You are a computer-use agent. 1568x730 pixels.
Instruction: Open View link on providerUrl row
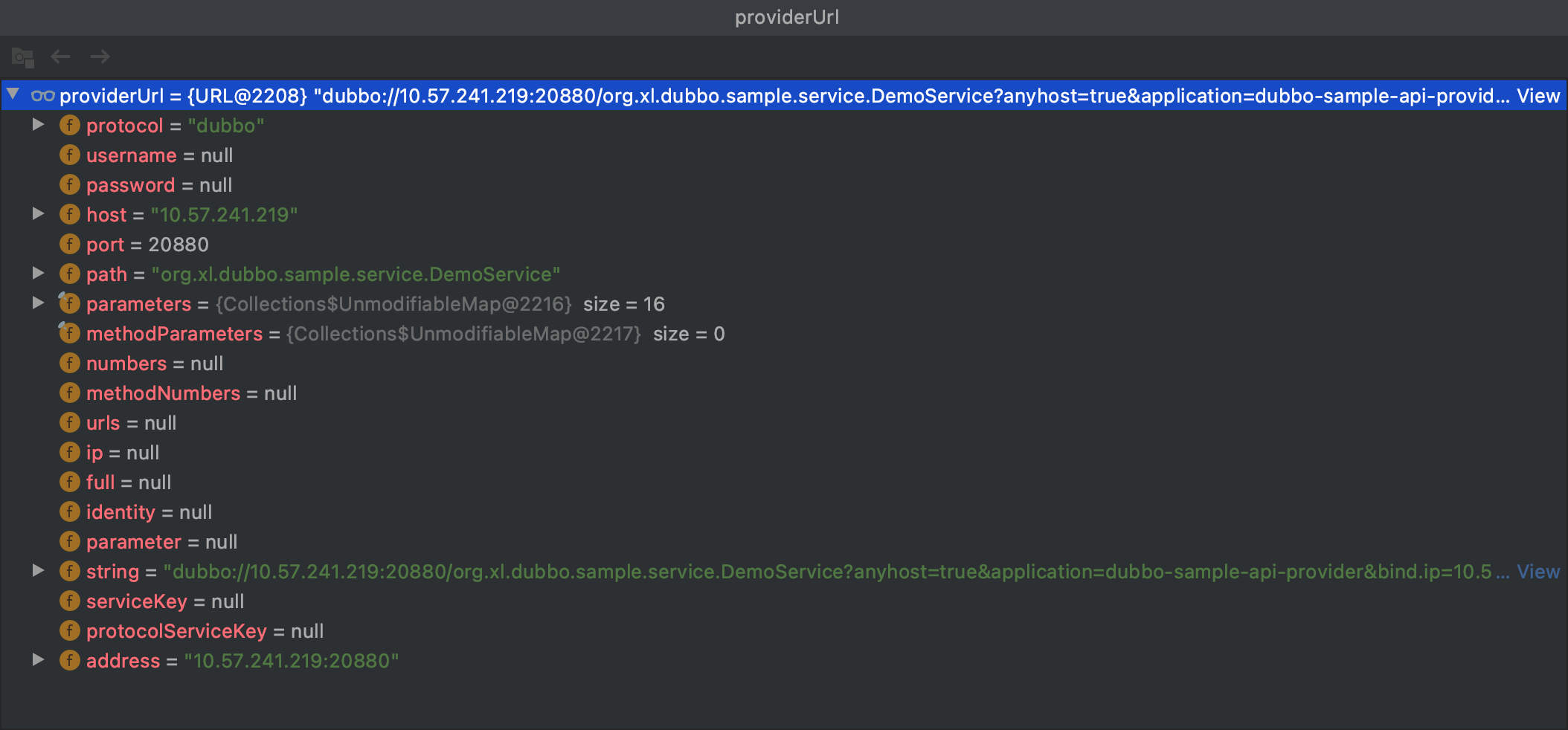point(1538,96)
